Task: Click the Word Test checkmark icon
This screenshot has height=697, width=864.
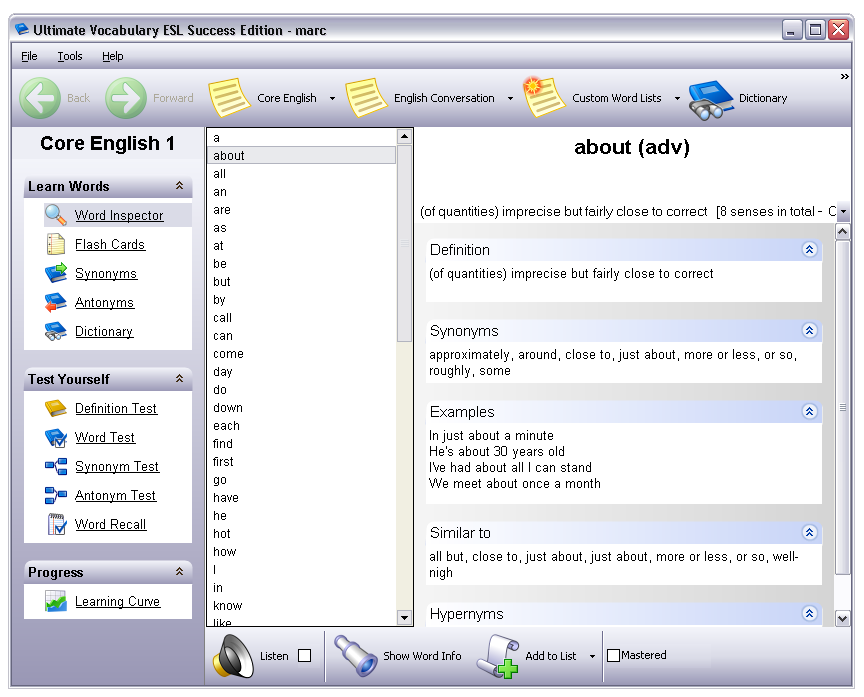Action: click(56, 438)
